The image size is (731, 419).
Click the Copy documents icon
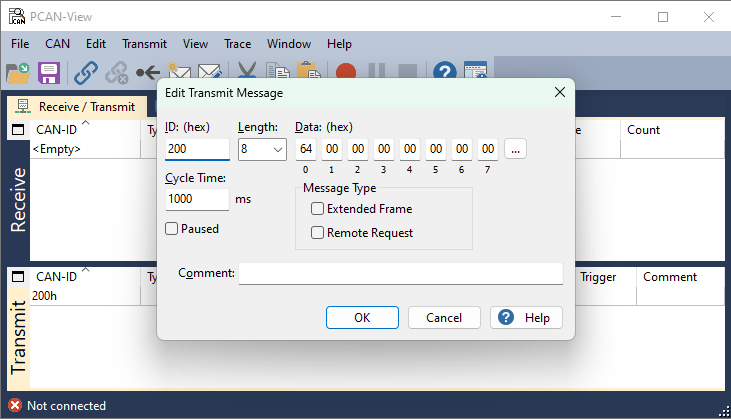pos(278,70)
